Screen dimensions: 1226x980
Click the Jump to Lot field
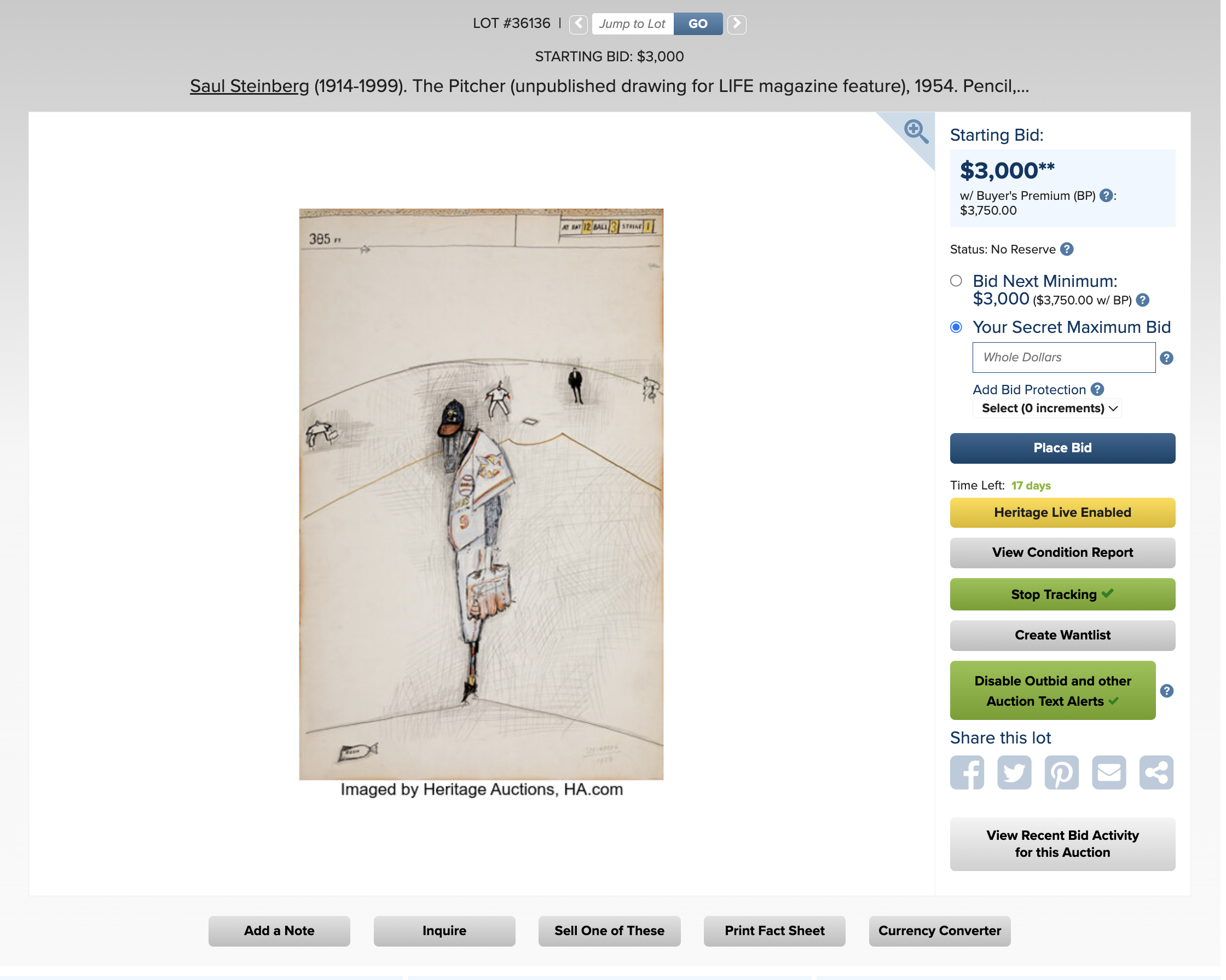[x=632, y=24]
